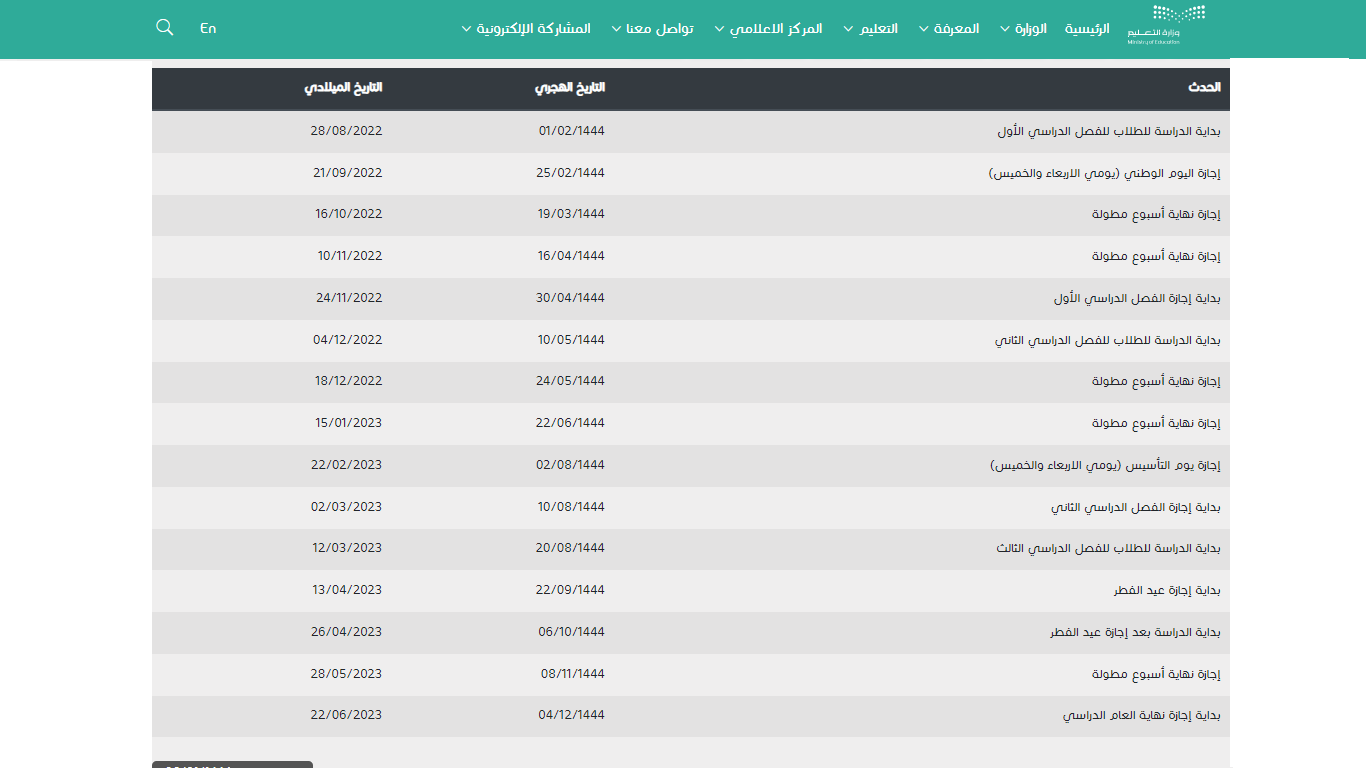Expand the chevron beside المعرفة
The width and height of the screenshot is (1366, 768).
pos(923,29)
